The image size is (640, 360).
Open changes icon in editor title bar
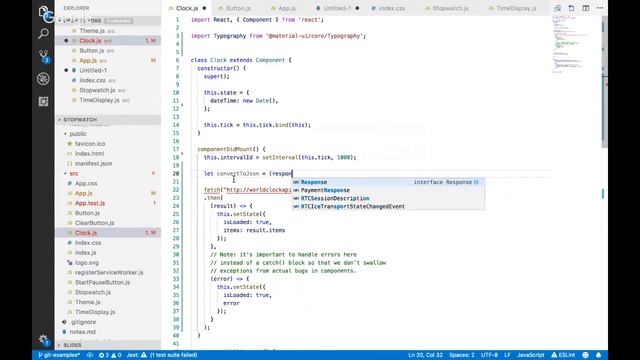tap(557, 8)
